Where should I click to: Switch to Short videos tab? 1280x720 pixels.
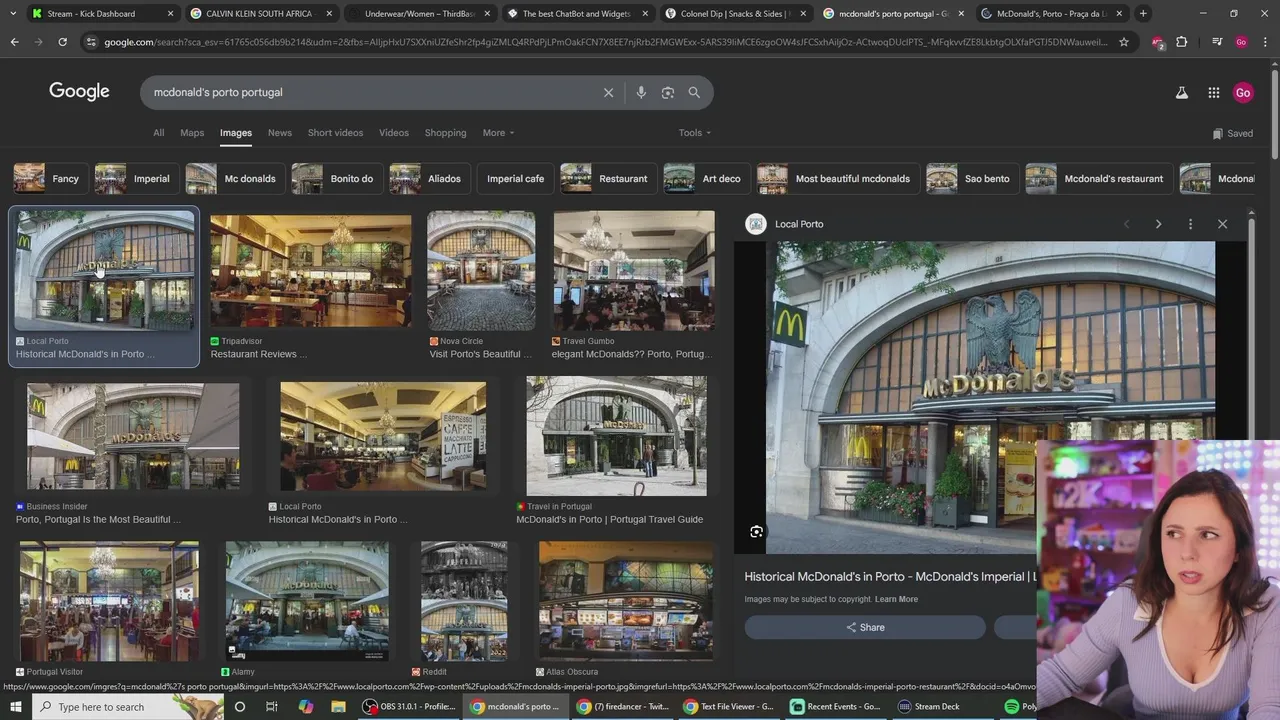(335, 133)
